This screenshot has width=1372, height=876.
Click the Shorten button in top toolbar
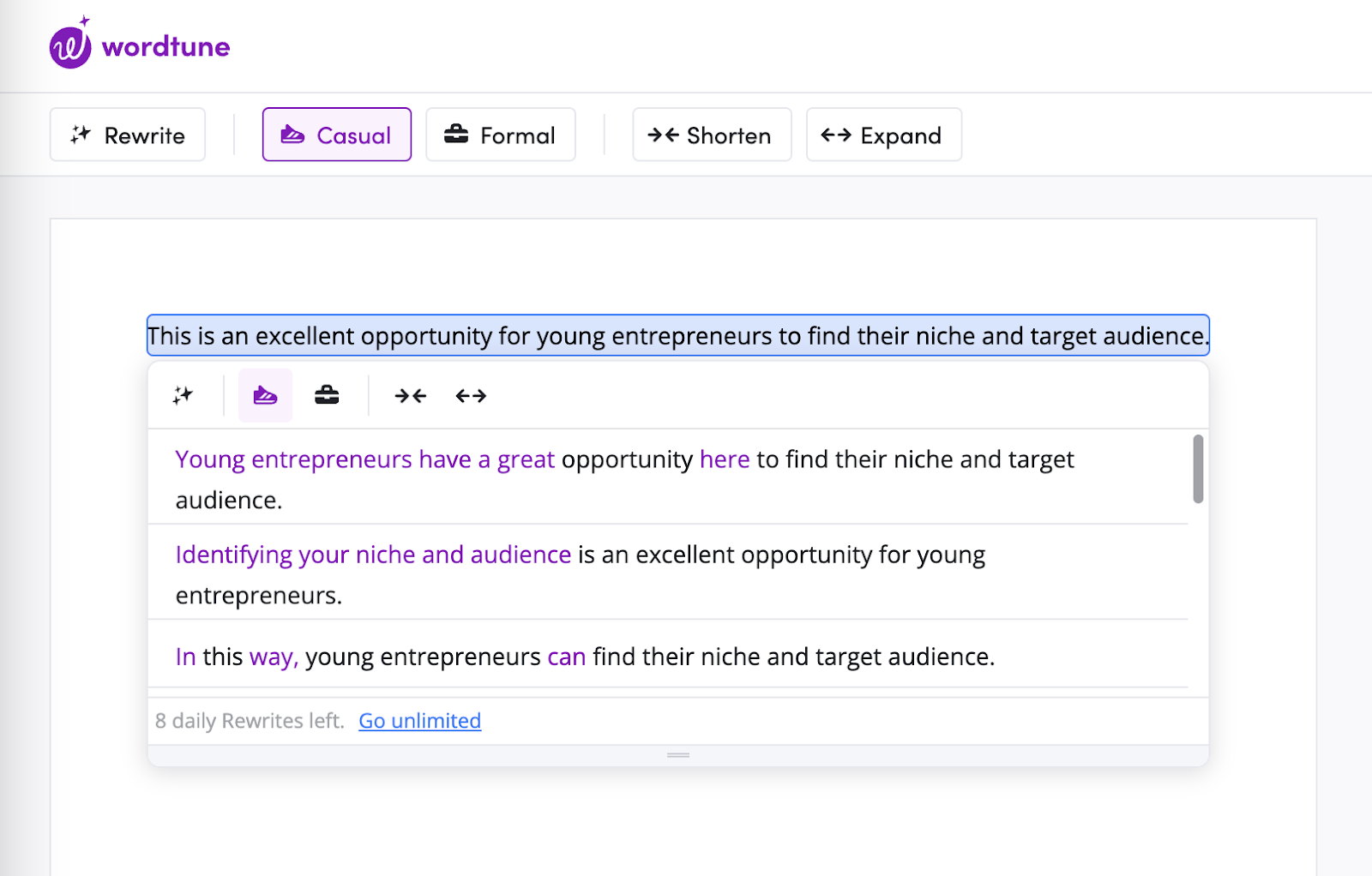[711, 135]
